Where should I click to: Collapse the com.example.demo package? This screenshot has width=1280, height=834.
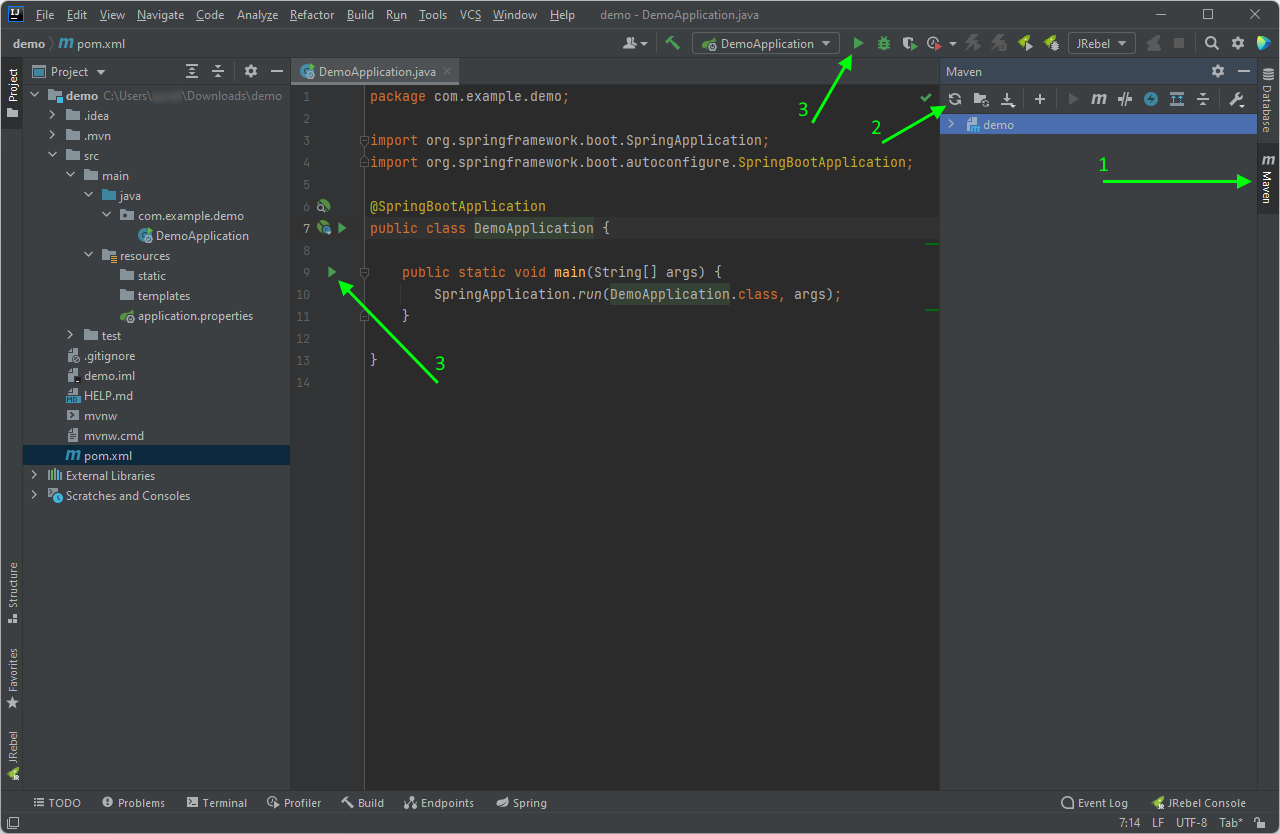tap(106, 215)
